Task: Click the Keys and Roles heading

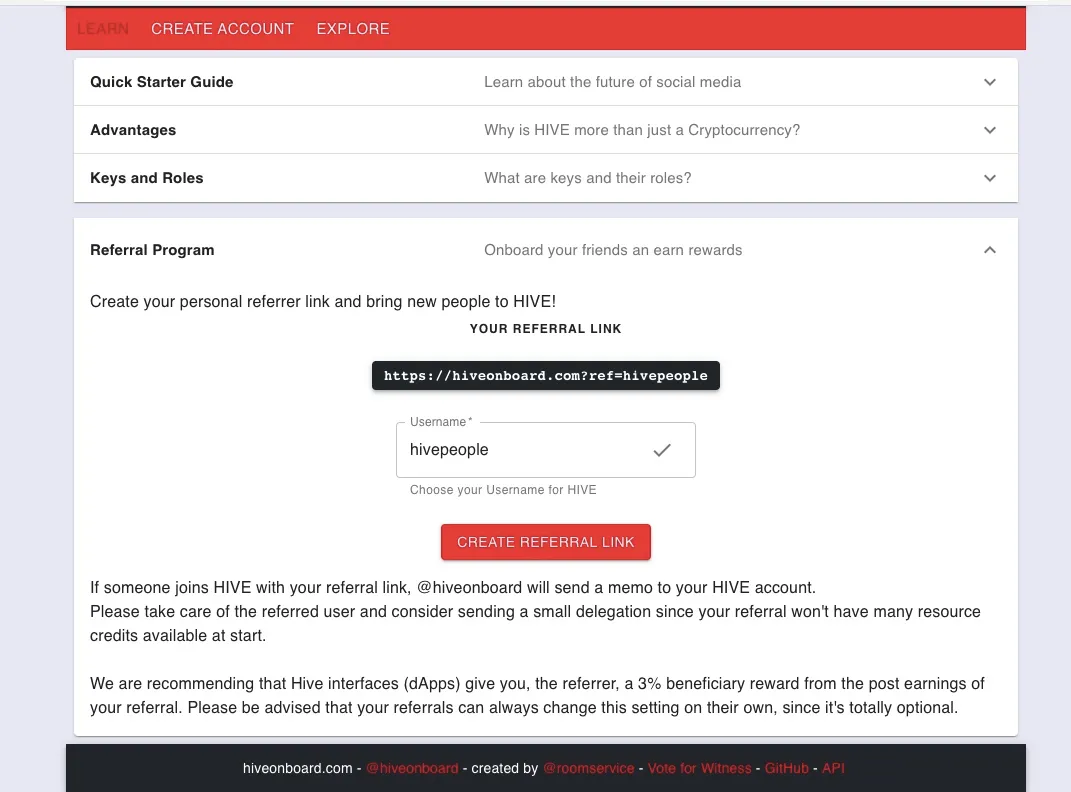Action: (x=146, y=178)
